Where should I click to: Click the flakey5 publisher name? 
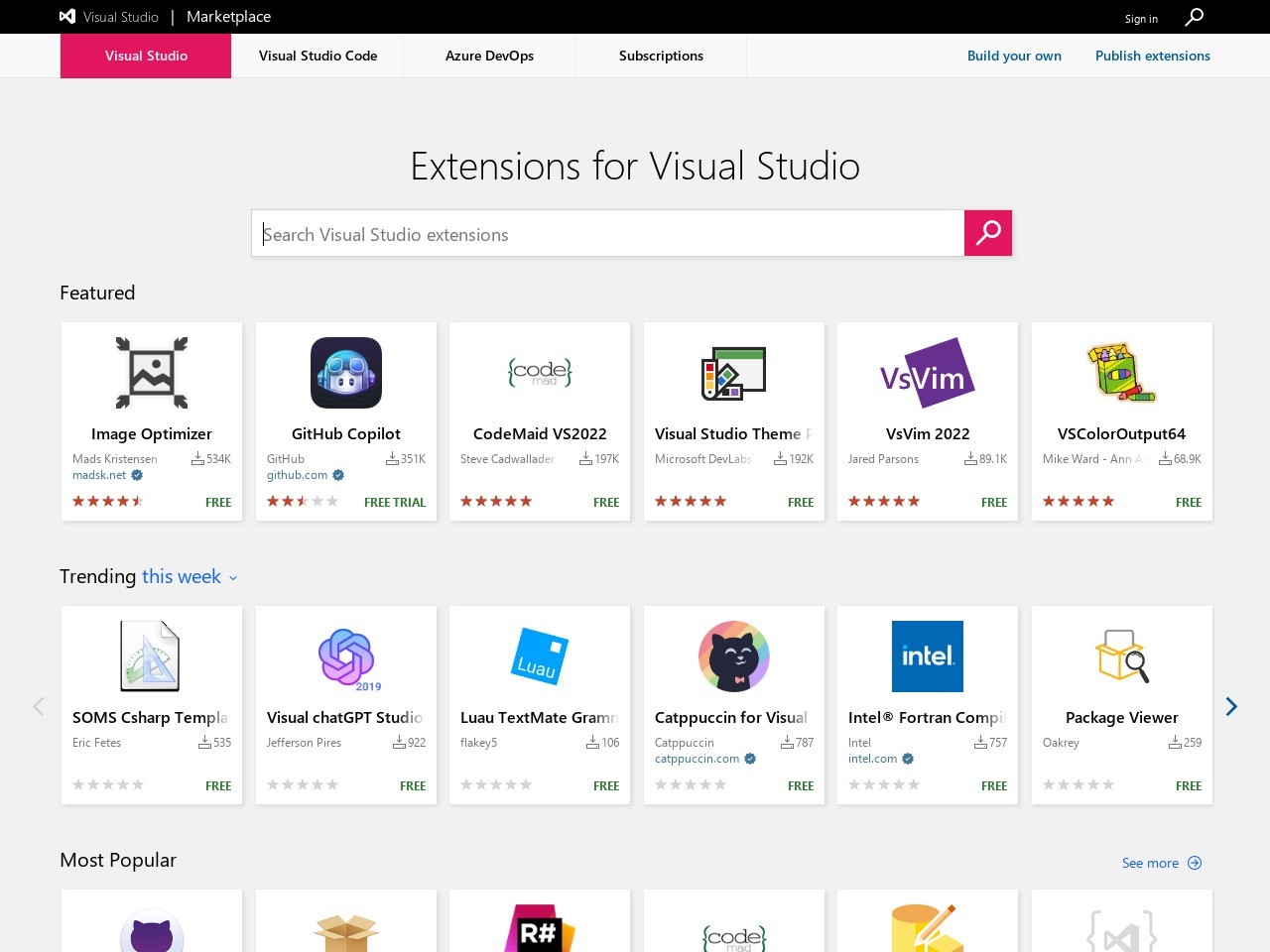pos(478,743)
